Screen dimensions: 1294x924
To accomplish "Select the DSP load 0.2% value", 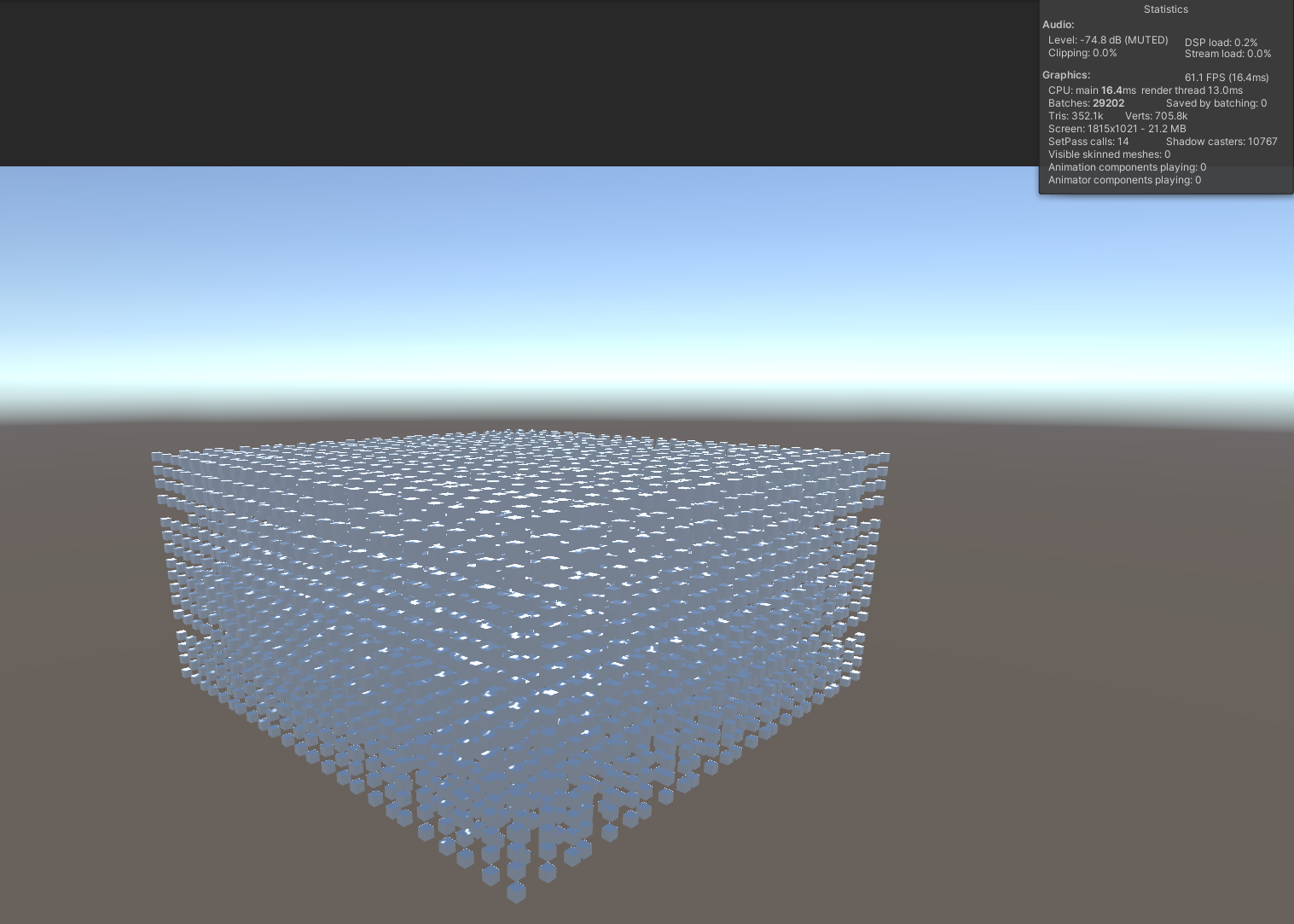I will [x=1221, y=43].
